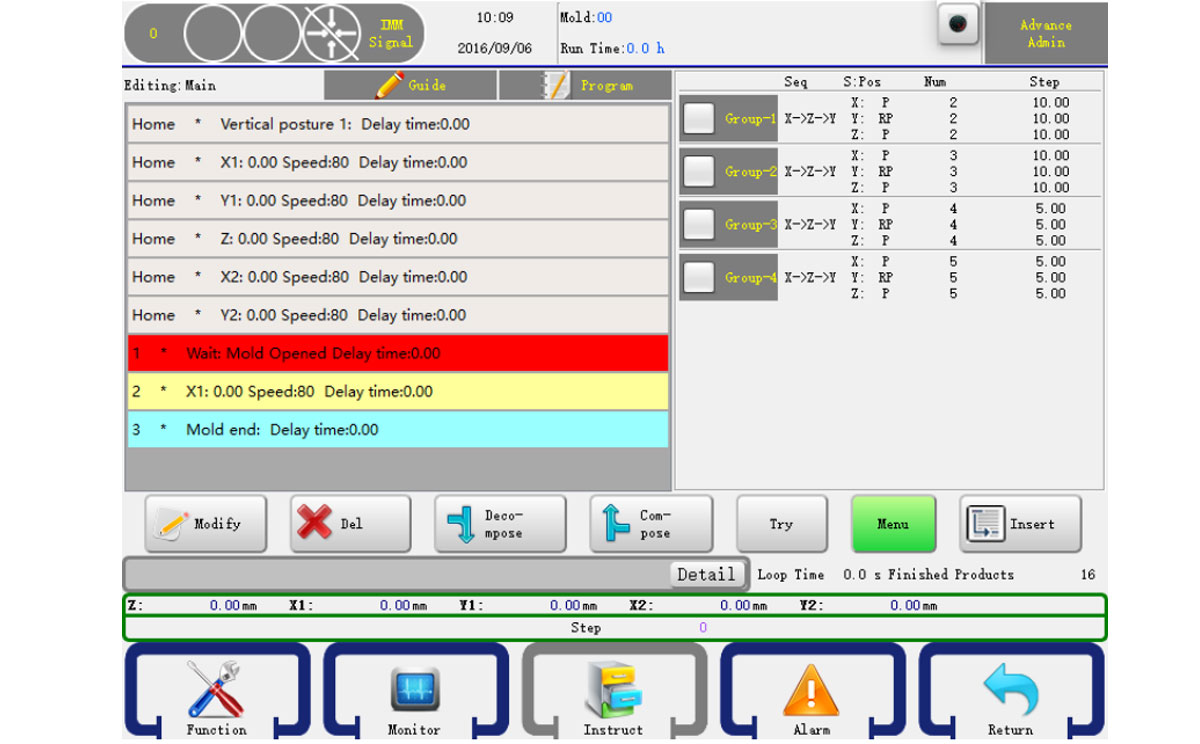Open the Advance Admin user panel
Image resolution: width=1200 pixels, height=744 pixels.
[x=1045, y=34]
